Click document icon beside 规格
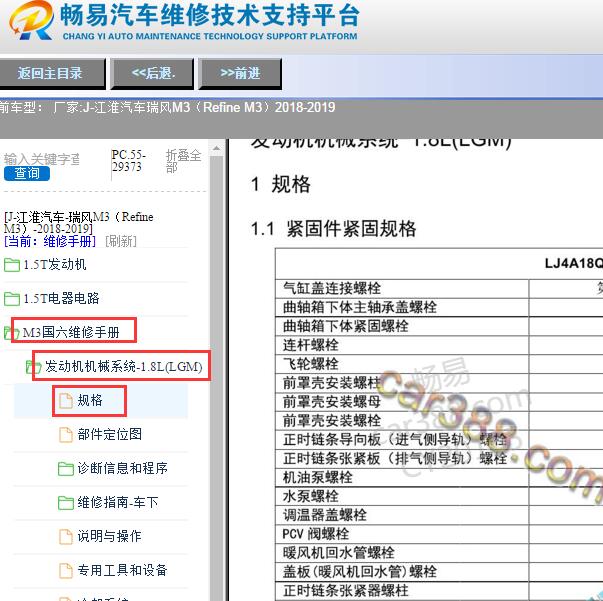Viewport: 603px width, 601px height. click(65, 401)
